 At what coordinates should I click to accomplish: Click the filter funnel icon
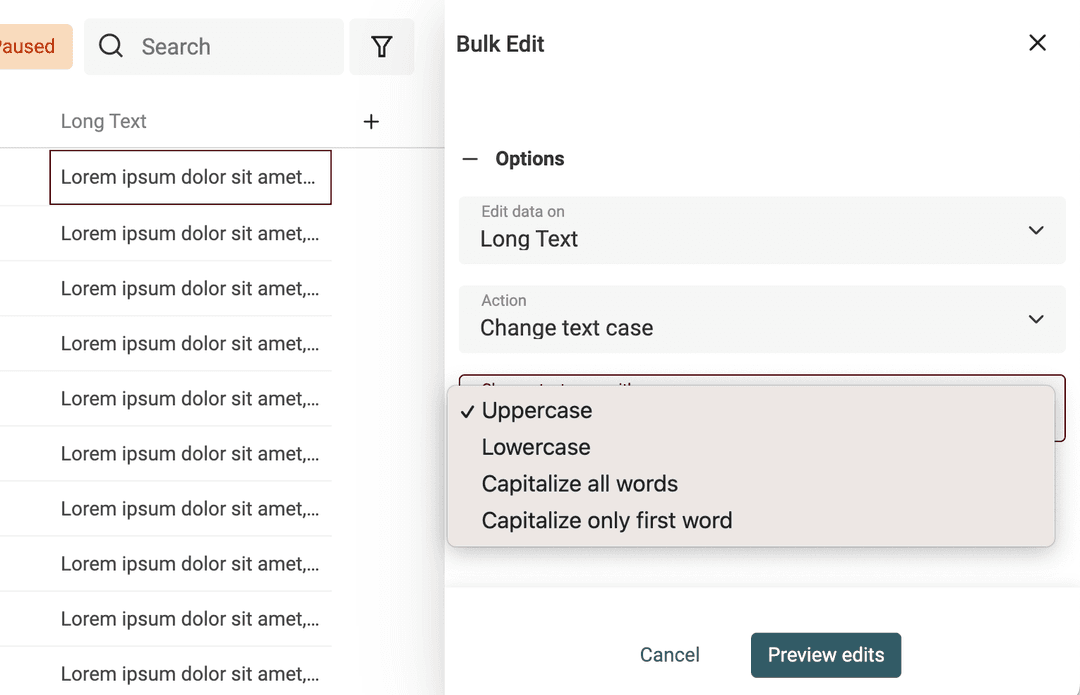coord(381,47)
